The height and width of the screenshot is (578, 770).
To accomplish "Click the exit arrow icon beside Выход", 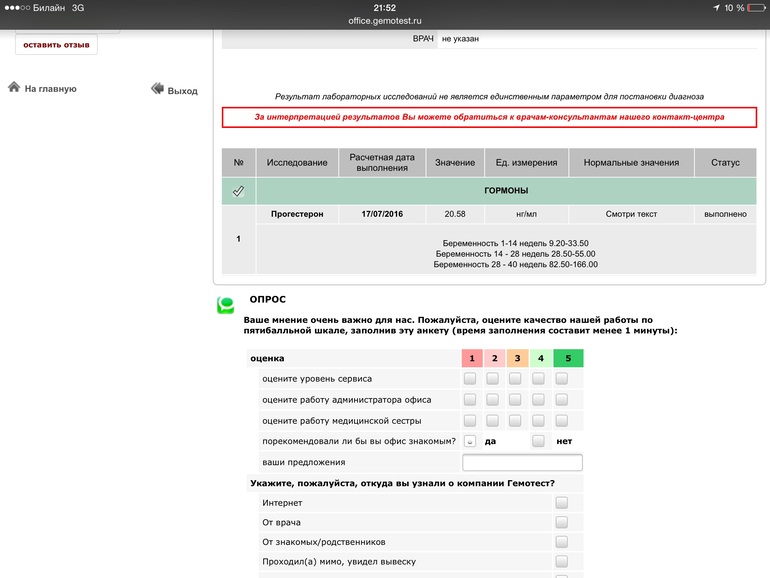I will pos(157,89).
